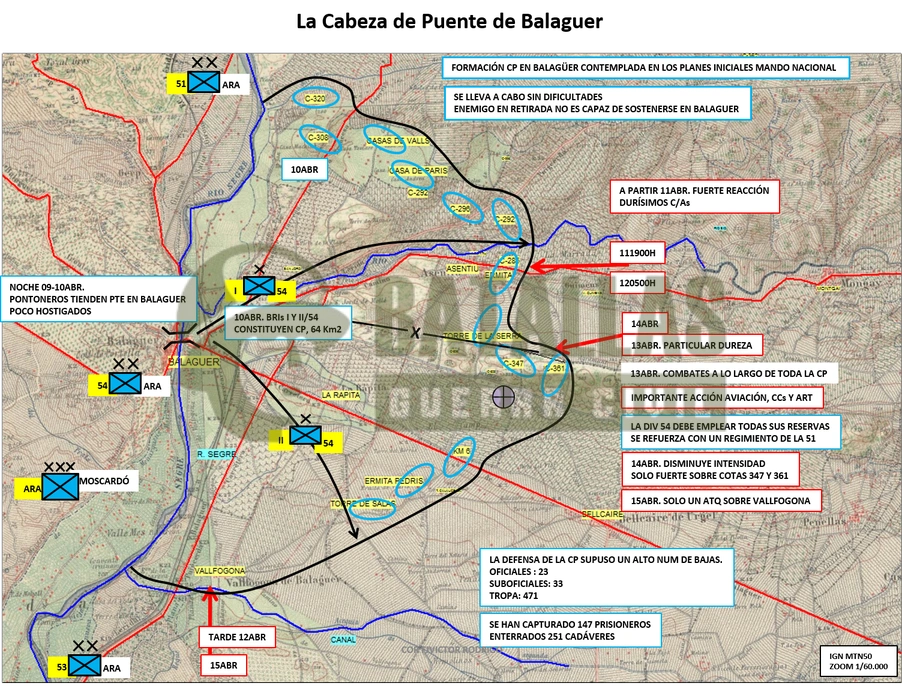Viewport: 902px width, 686px height.
Task: Select the 'FORMACIÓN CP EN BALAGÜER' text box
Action: click(x=645, y=68)
